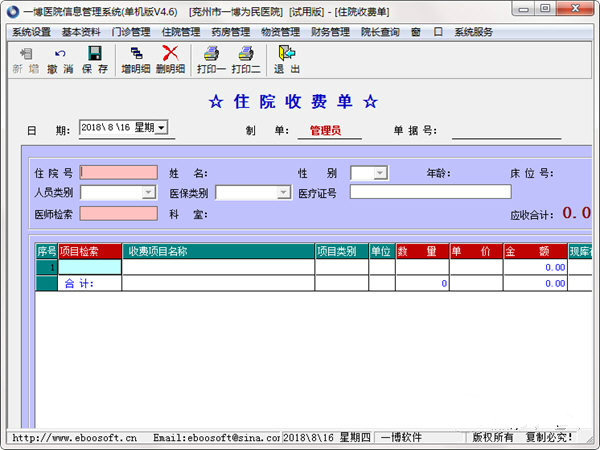Click the 撤消 (Undo) toolbar icon
Screen dimensions: 600x450
click(60, 54)
